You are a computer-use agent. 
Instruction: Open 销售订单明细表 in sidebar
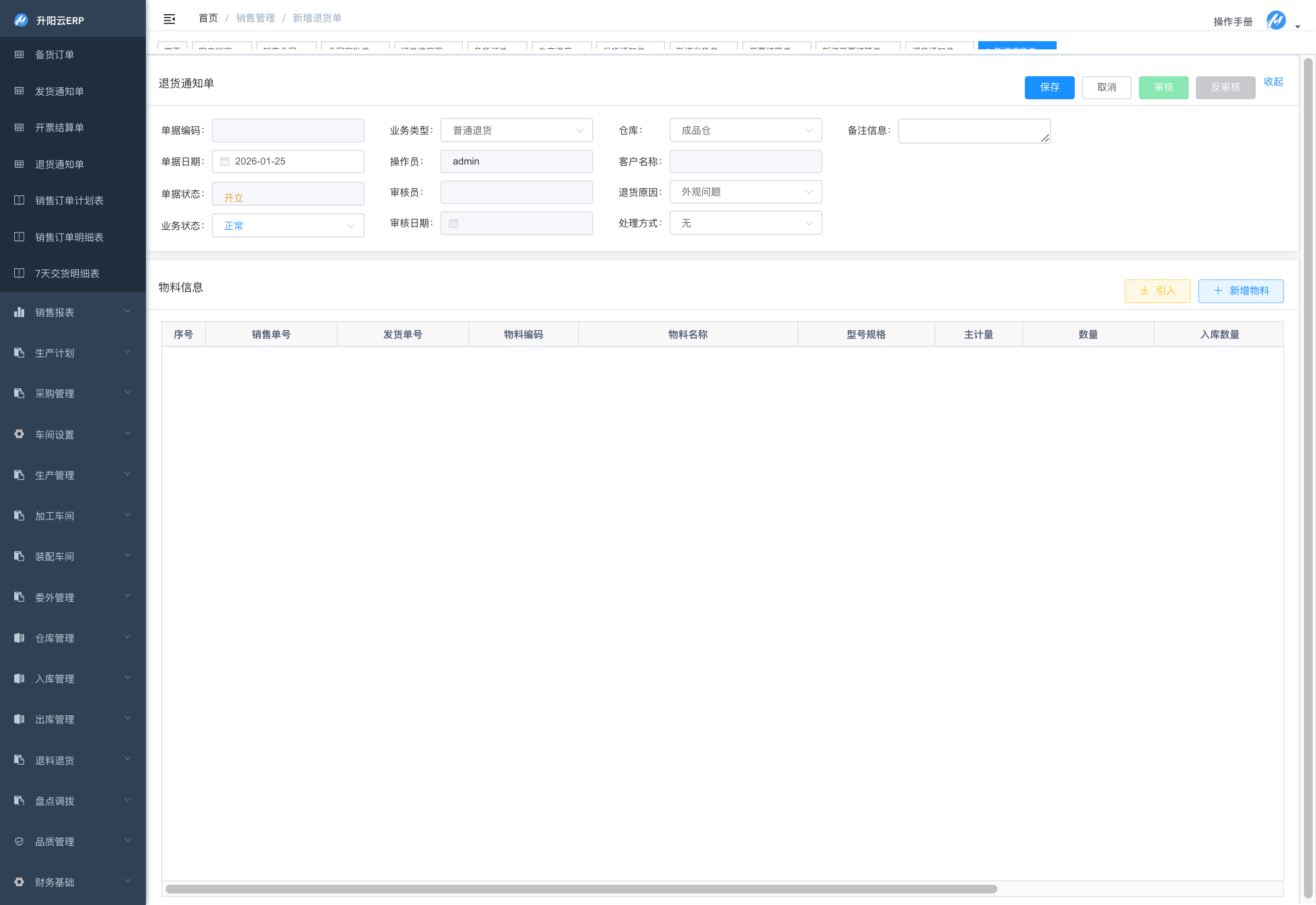[69, 237]
